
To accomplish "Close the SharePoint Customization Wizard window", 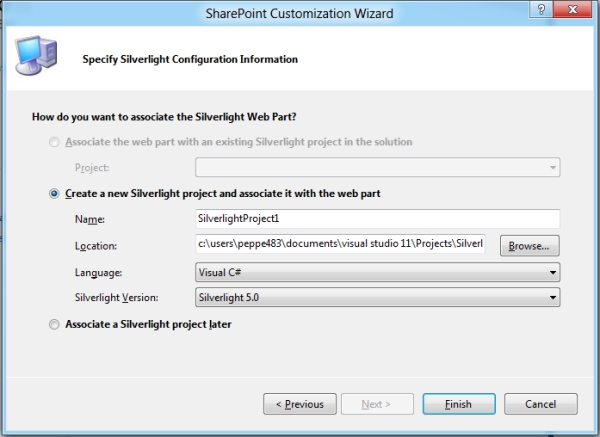I will coord(572,9).
